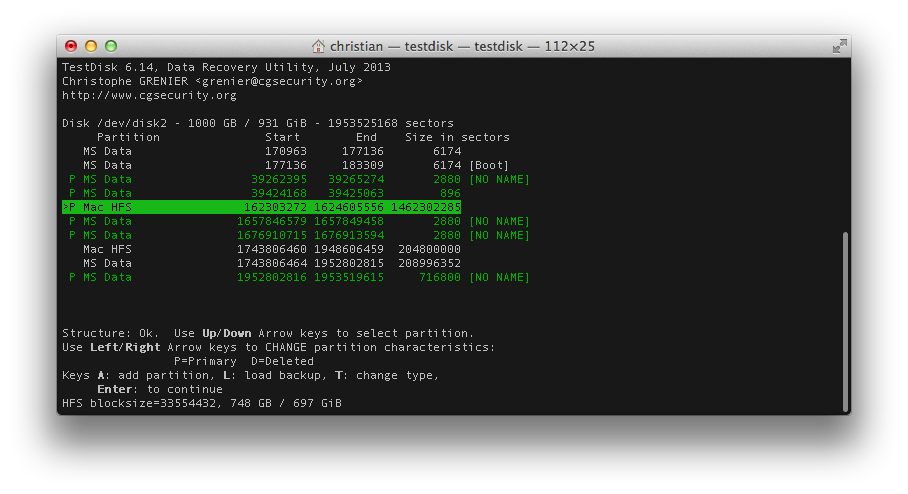Click the 'Size in sectors' column header
This screenshot has height=494, width=908.
pos(457,137)
